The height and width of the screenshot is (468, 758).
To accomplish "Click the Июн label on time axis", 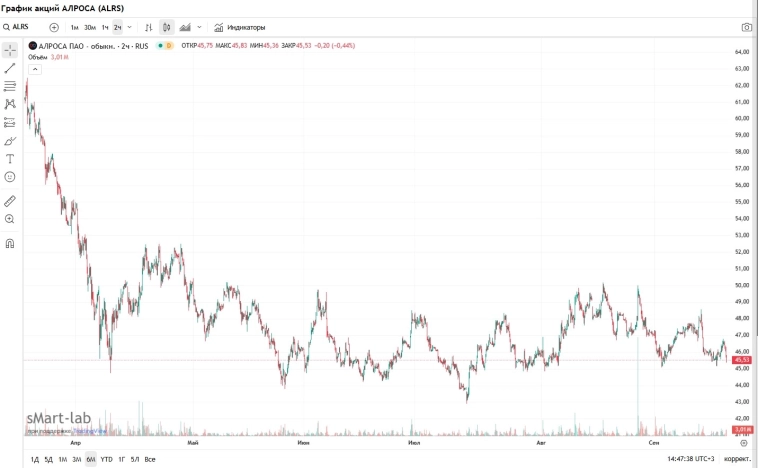I will [303, 443].
